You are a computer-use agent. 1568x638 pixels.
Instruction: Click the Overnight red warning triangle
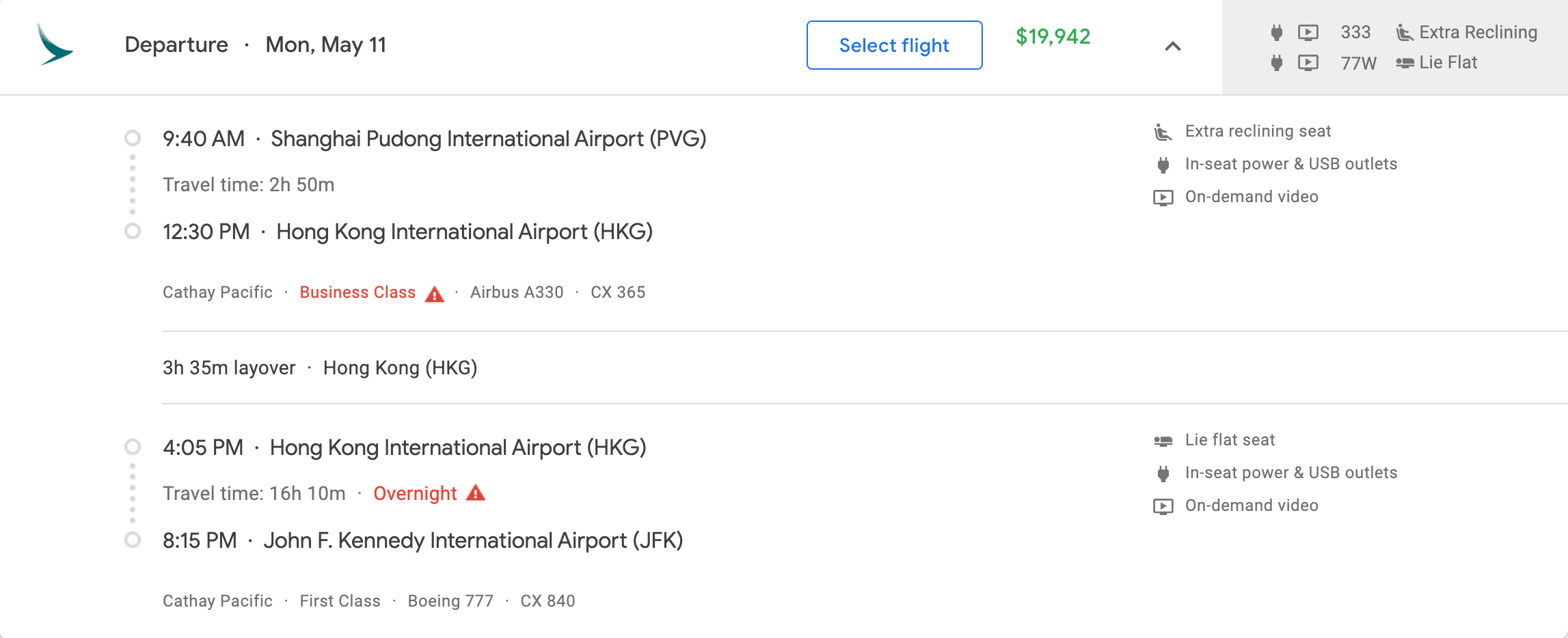point(476,493)
